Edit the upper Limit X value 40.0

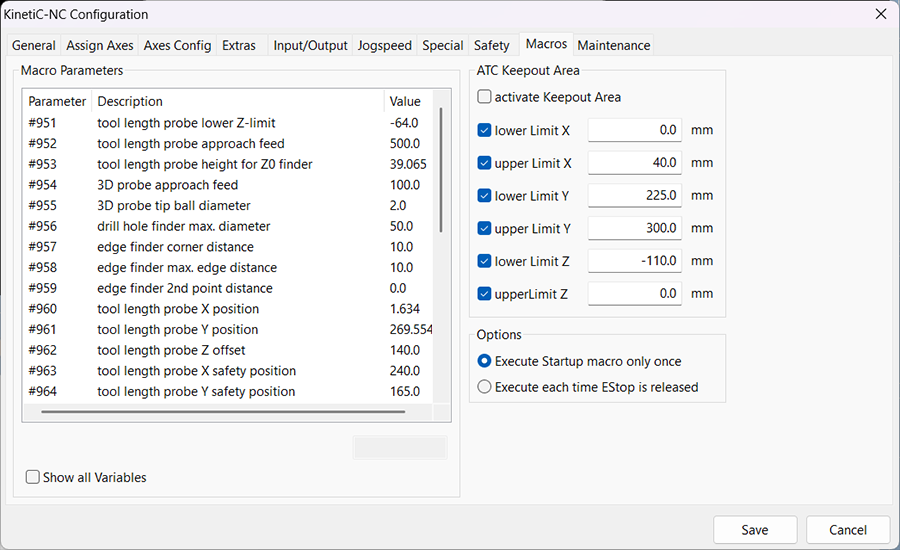point(635,163)
